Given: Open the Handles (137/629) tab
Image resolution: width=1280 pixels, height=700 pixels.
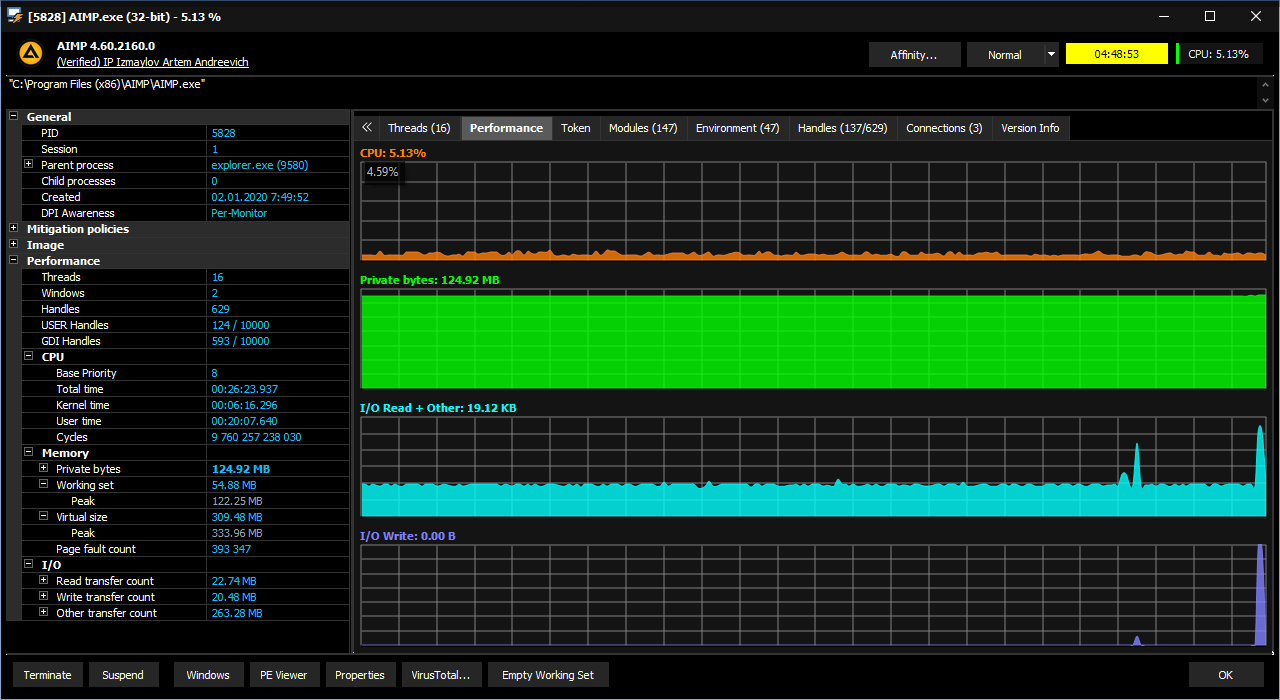Looking at the screenshot, I should (842, 128).
